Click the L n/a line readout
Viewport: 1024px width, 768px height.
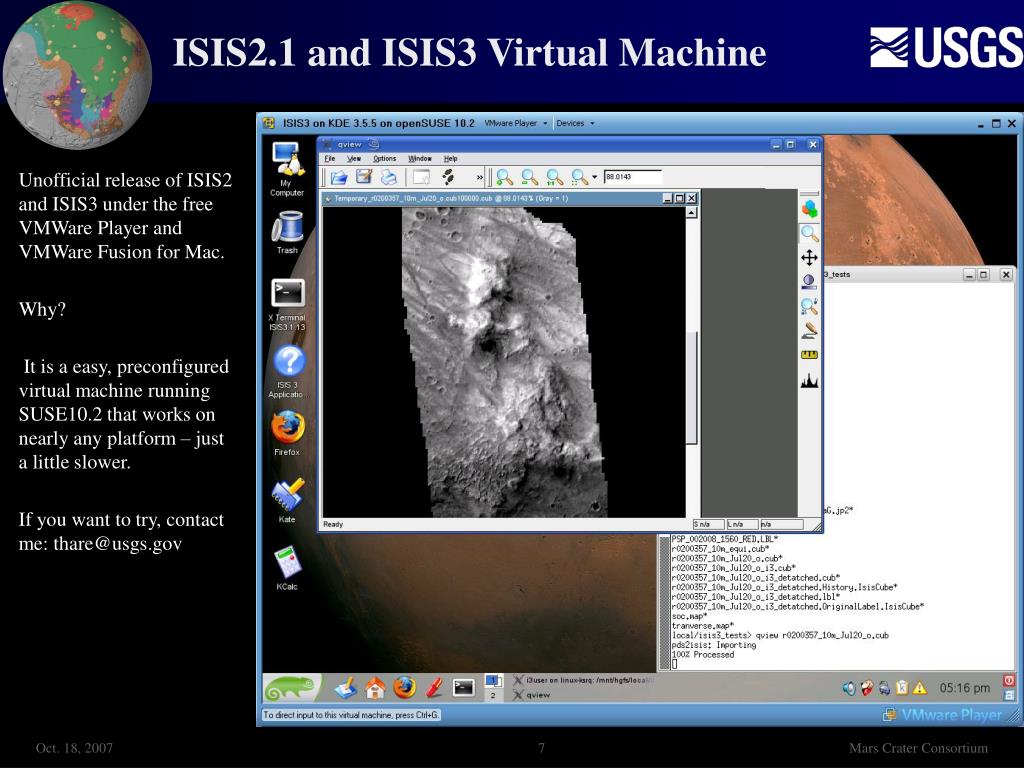coord(743,524)
